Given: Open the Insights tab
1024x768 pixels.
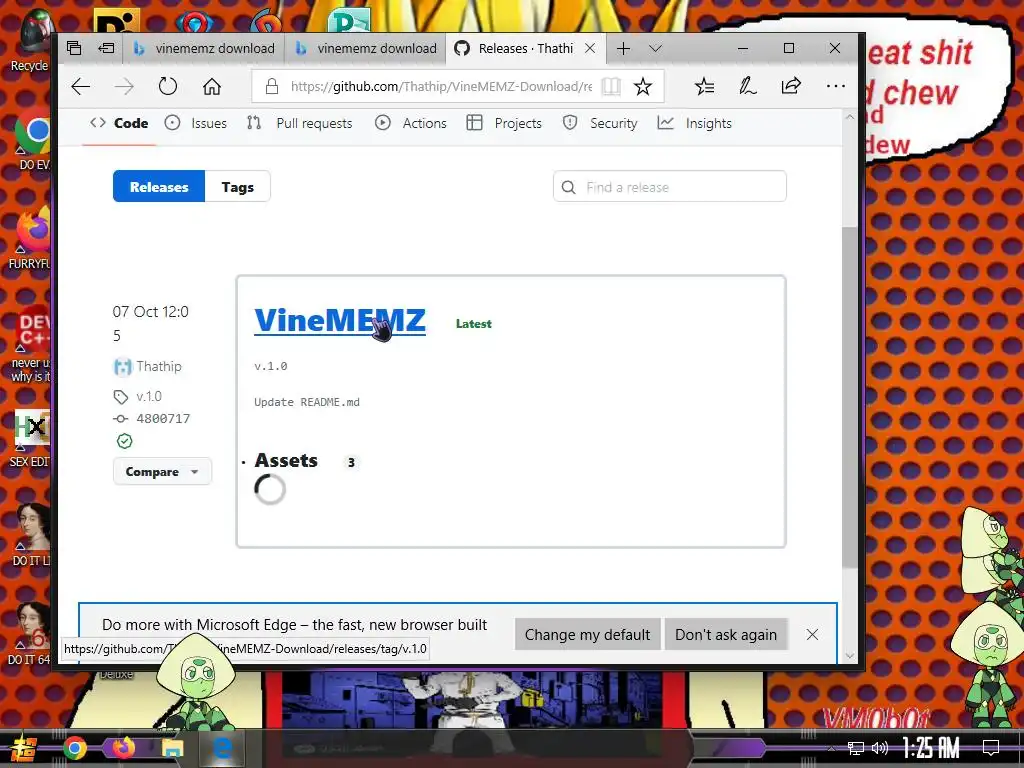Looking at the screenshot, I should click(x=695, y=123).
